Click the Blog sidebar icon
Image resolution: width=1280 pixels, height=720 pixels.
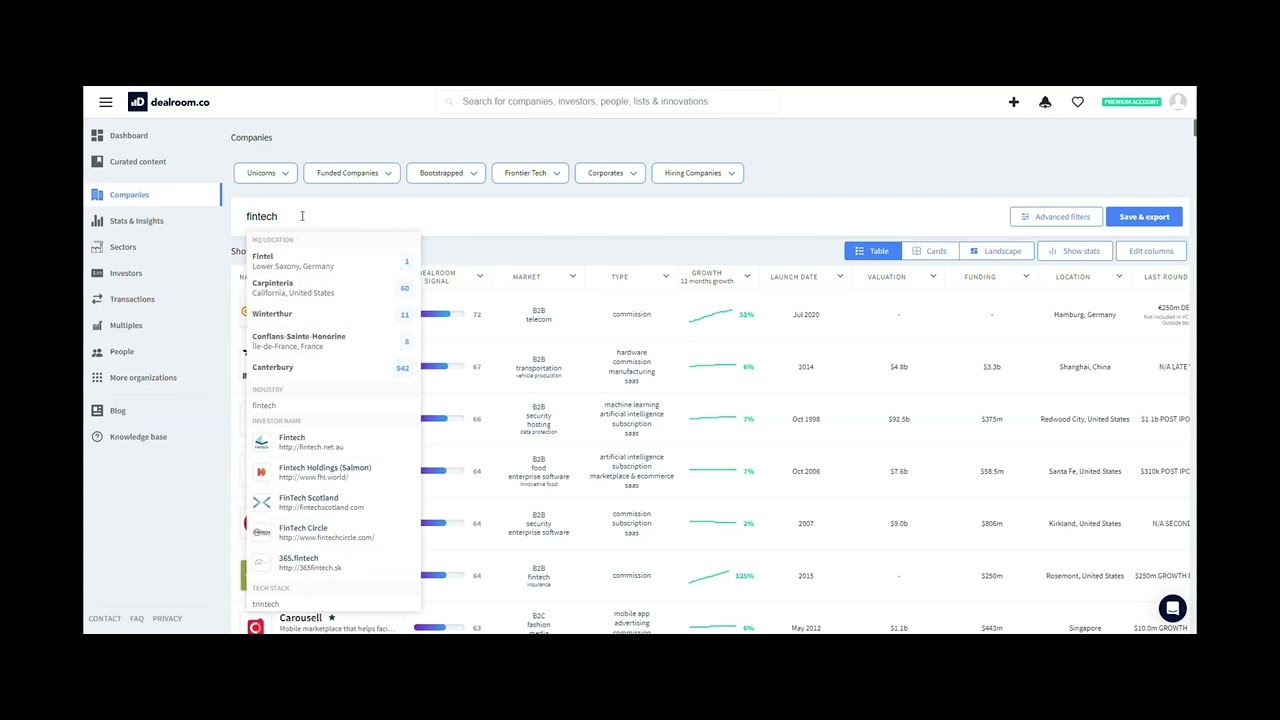(x=97, y=410)
